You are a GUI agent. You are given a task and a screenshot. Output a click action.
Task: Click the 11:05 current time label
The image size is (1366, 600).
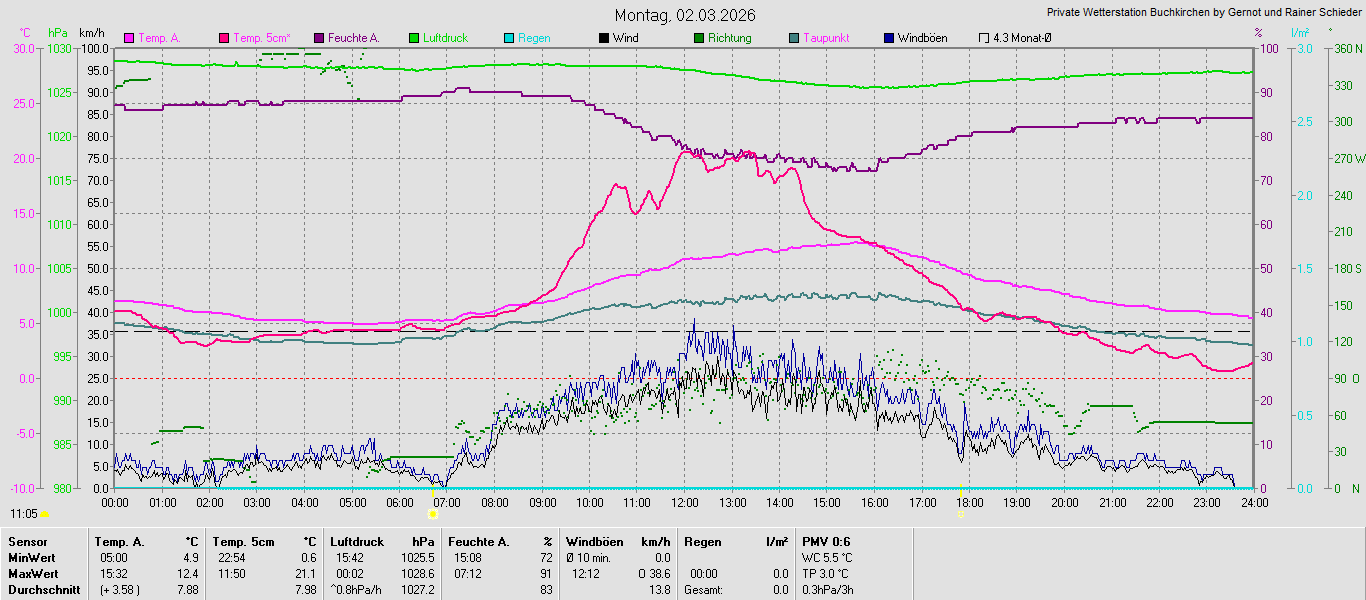coord(24,513)
